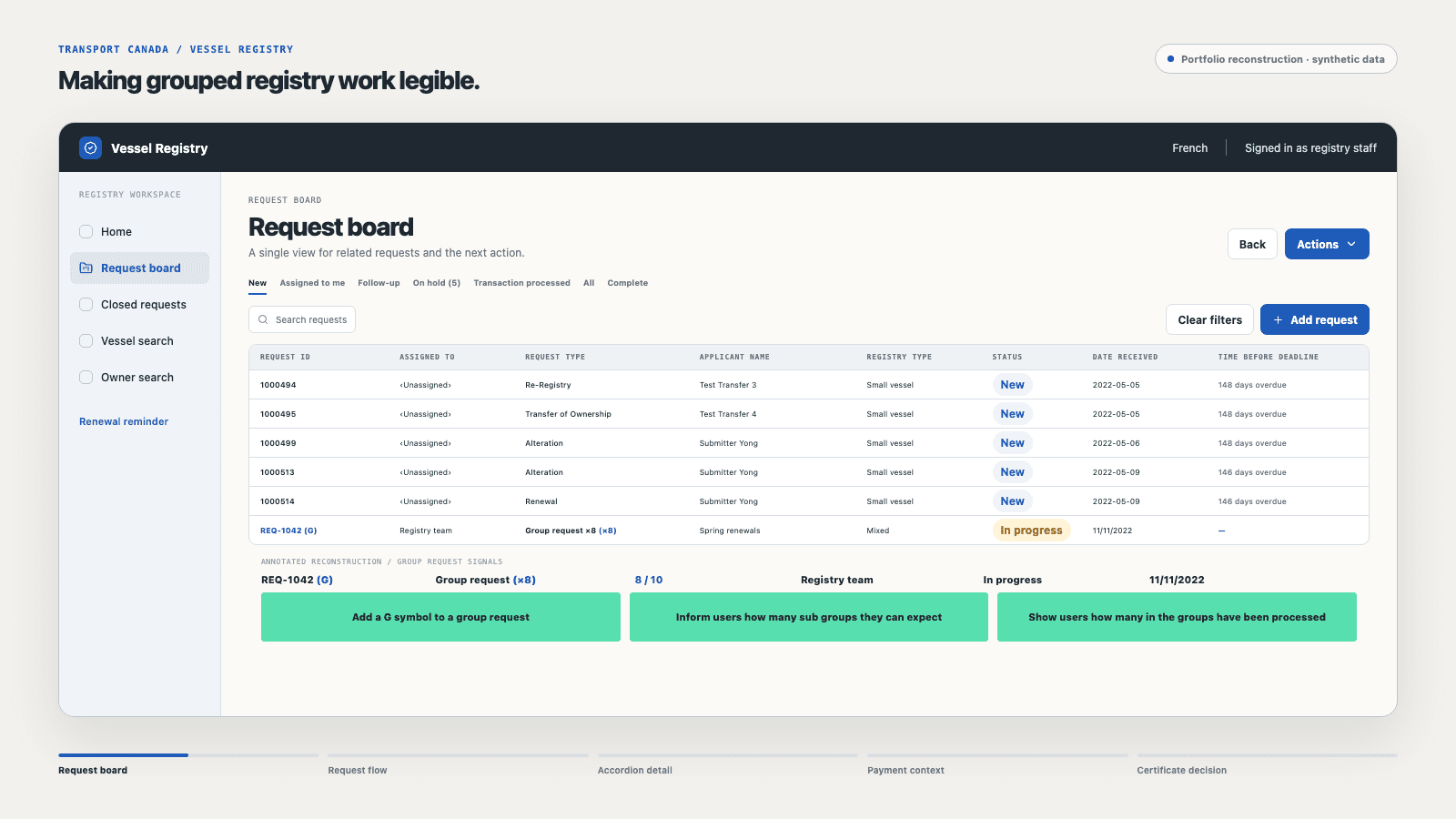Click into the Search requests field
The image size is (1456, 819).
(302, 319)
